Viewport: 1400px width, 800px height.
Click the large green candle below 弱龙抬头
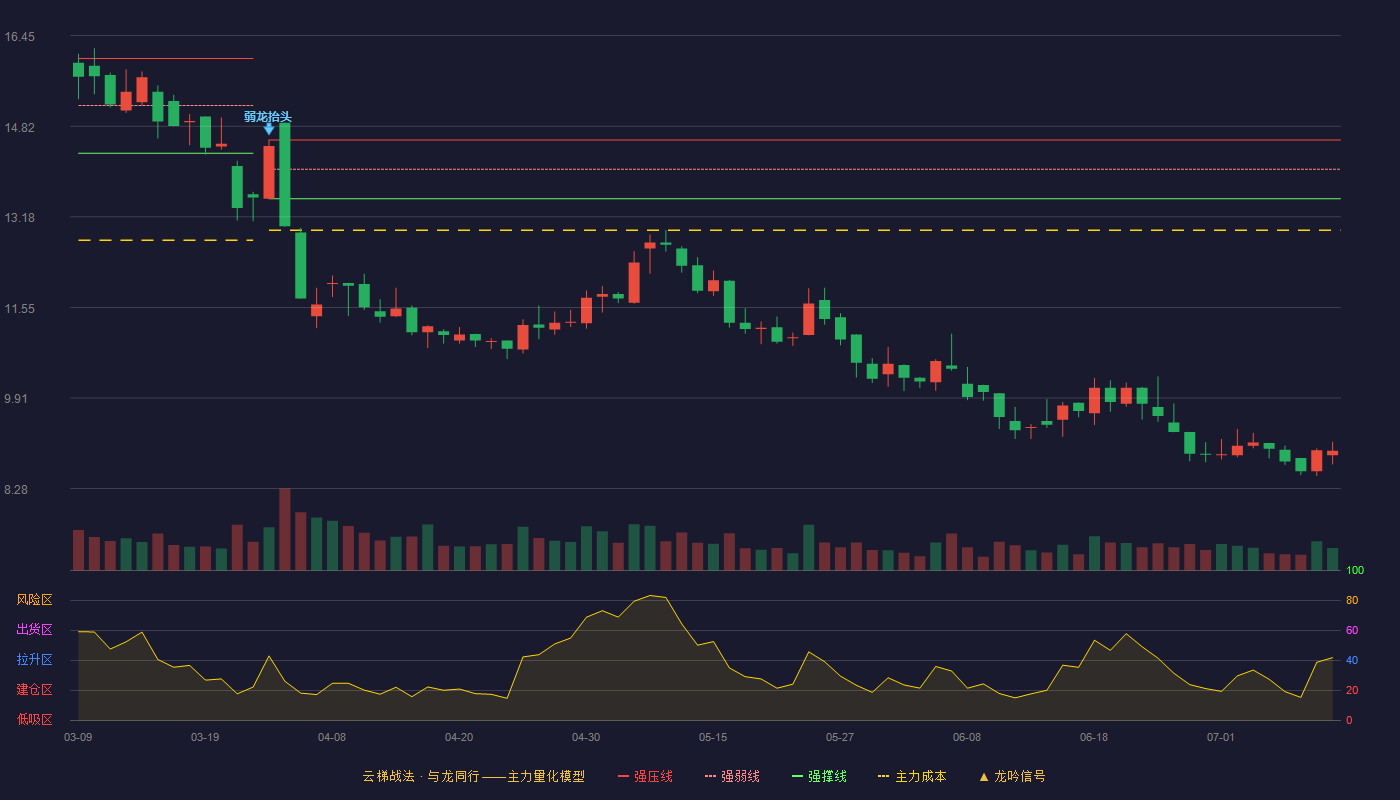click(285, 174)
